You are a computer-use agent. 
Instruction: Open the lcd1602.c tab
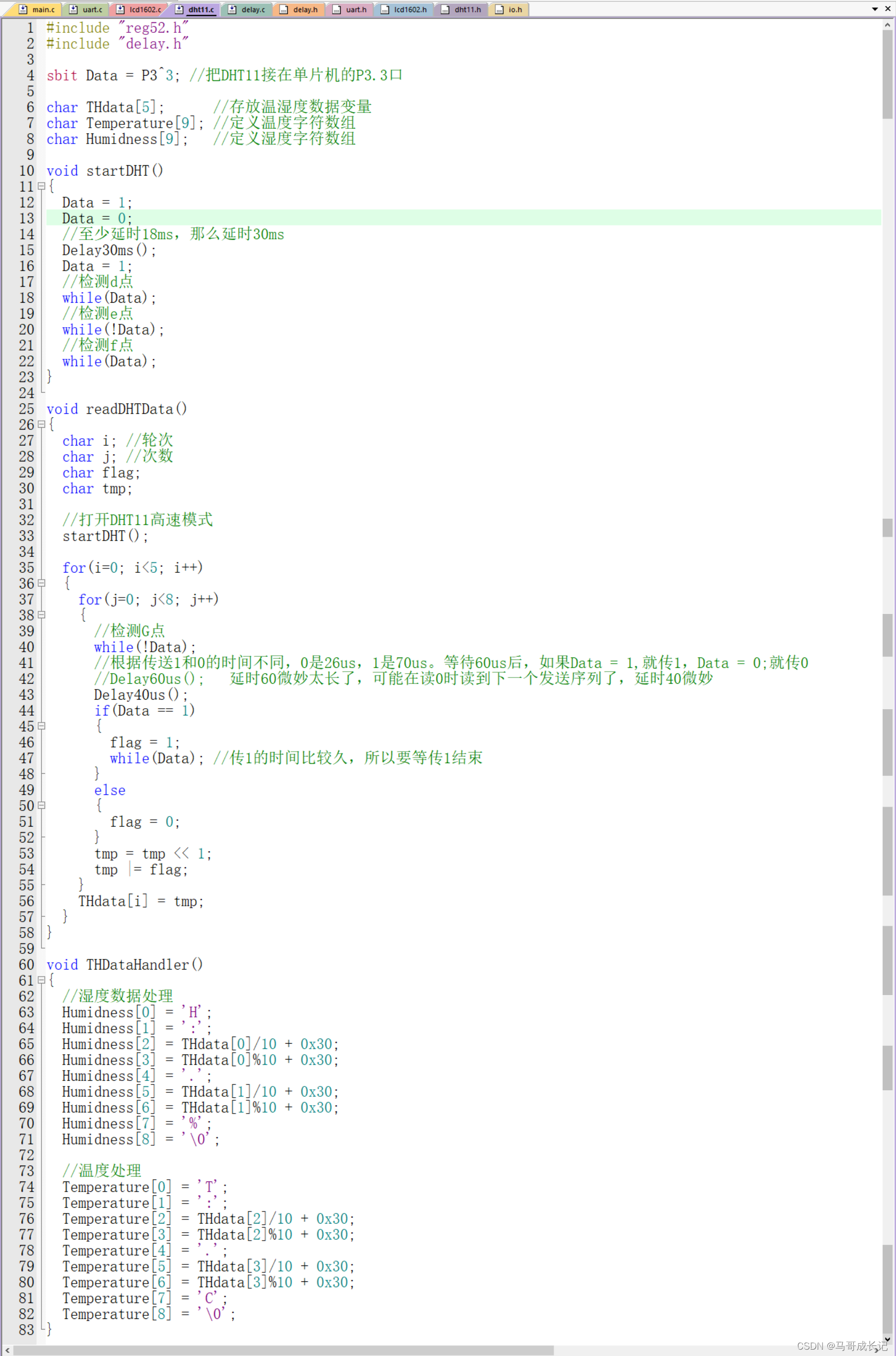pos(139,9)
